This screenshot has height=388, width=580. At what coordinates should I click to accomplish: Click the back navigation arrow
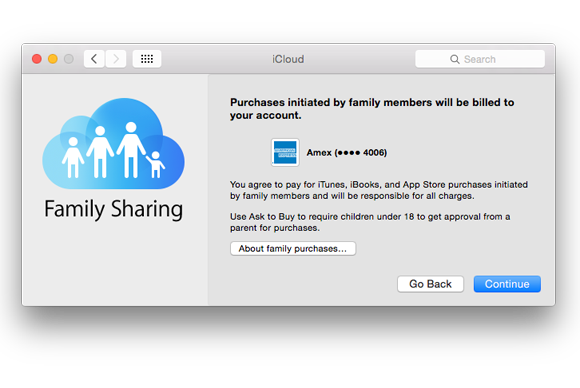click(94, 59)
